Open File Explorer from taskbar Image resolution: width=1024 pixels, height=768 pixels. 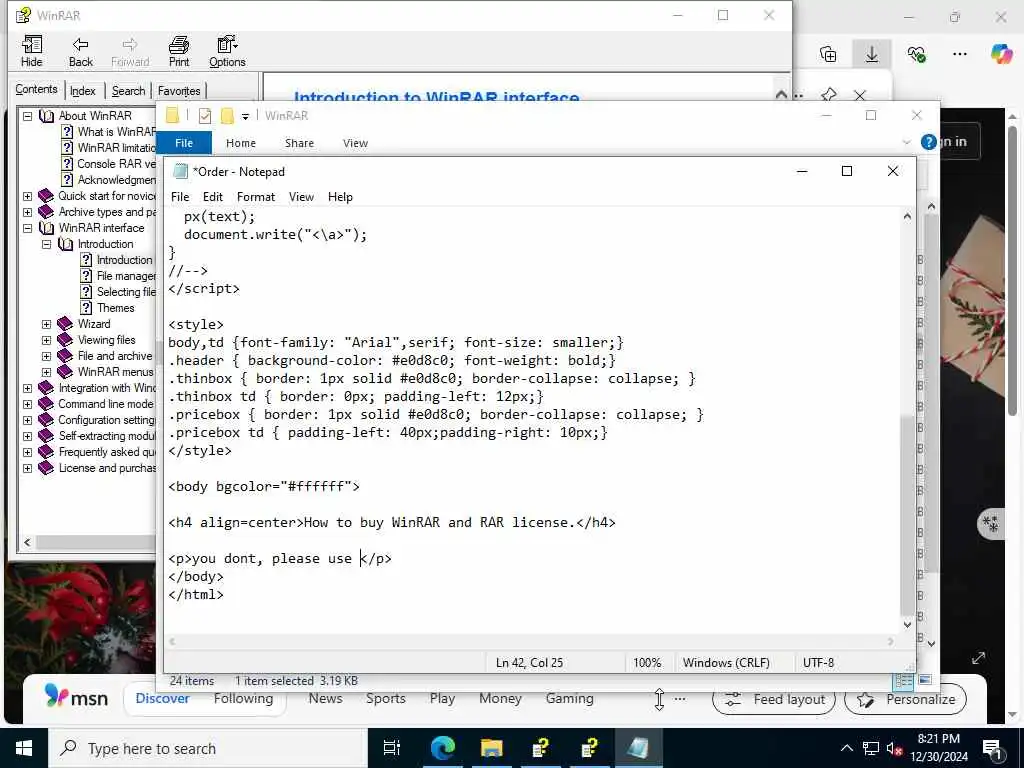pos(491,748)
